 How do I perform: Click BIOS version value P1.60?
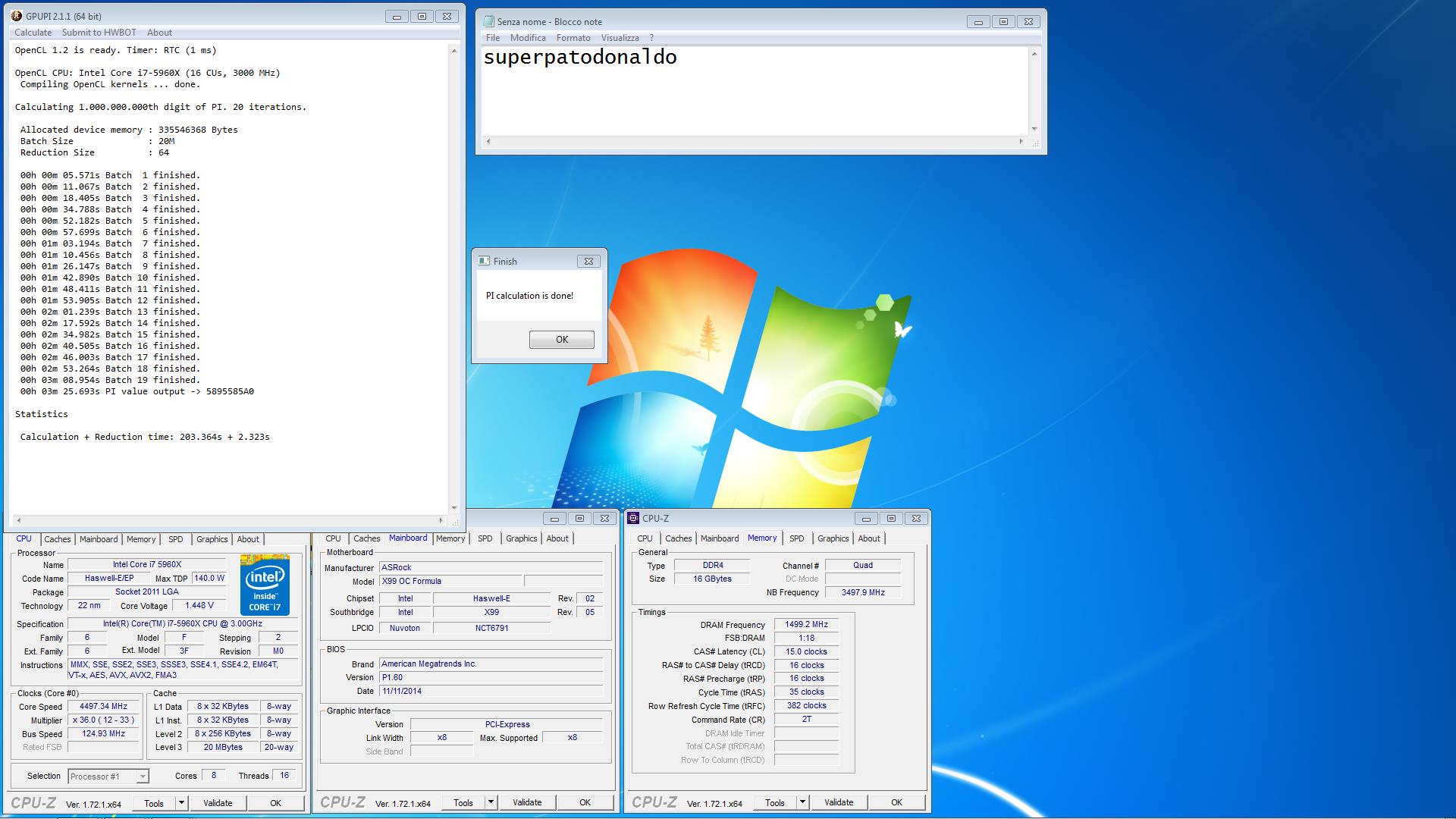[x=491, y=677]
